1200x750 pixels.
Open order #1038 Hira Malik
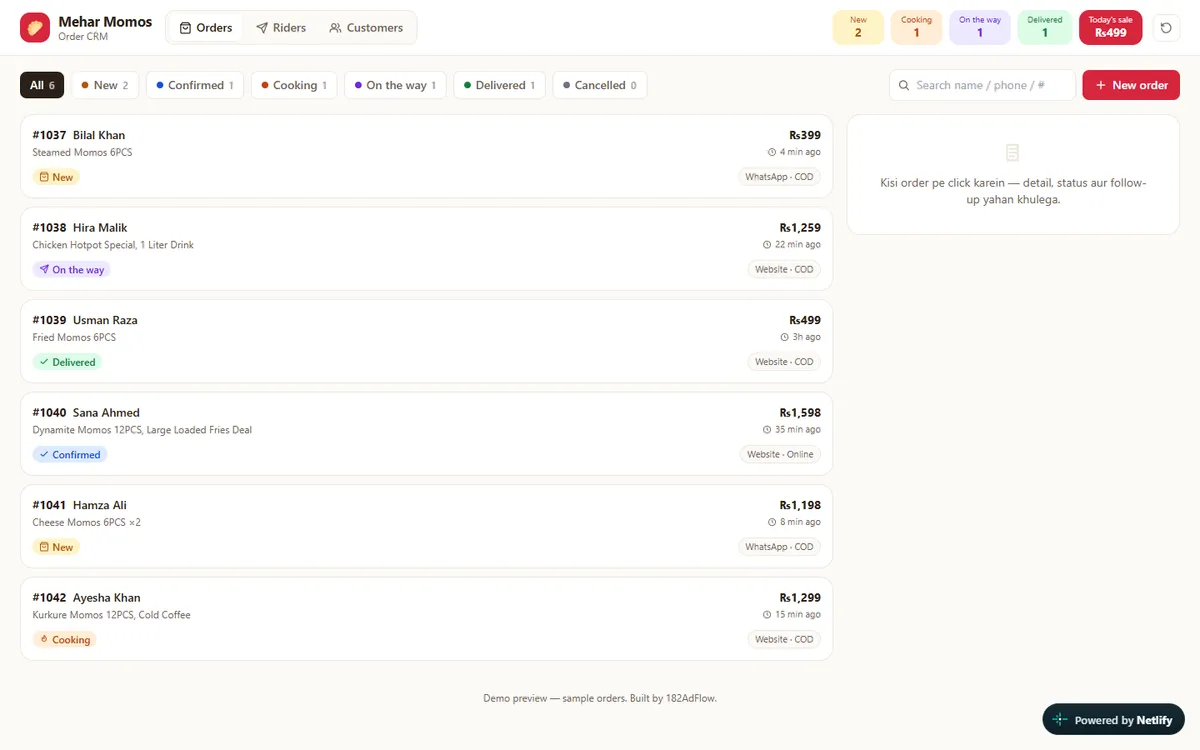point(426,249)
